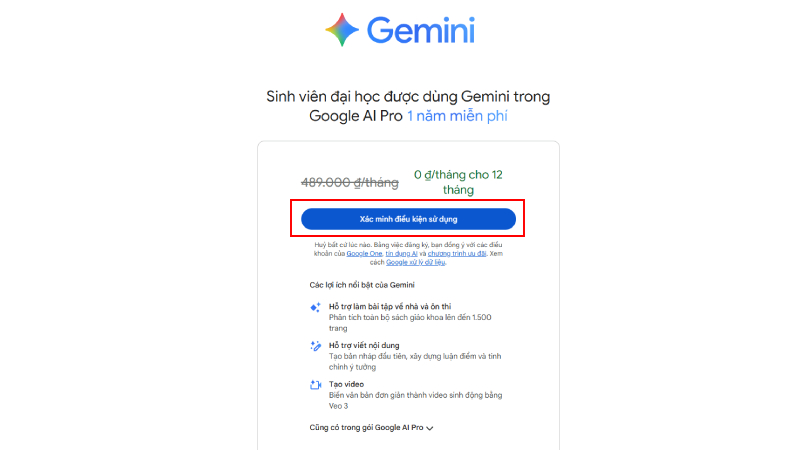The image size is (800, 450).
Task: Open the chương trình ưu đãi link
Action: point(457,254)
